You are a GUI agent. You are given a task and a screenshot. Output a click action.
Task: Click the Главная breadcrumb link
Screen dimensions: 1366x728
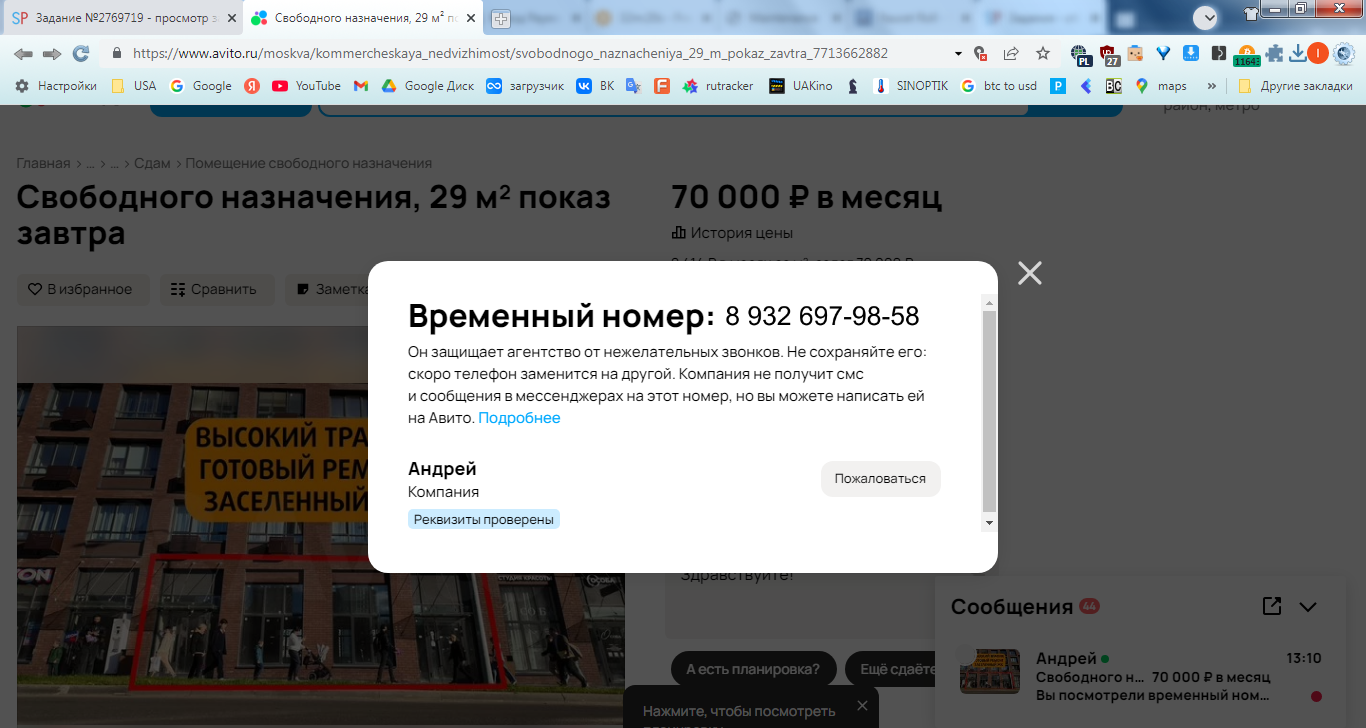43,163
